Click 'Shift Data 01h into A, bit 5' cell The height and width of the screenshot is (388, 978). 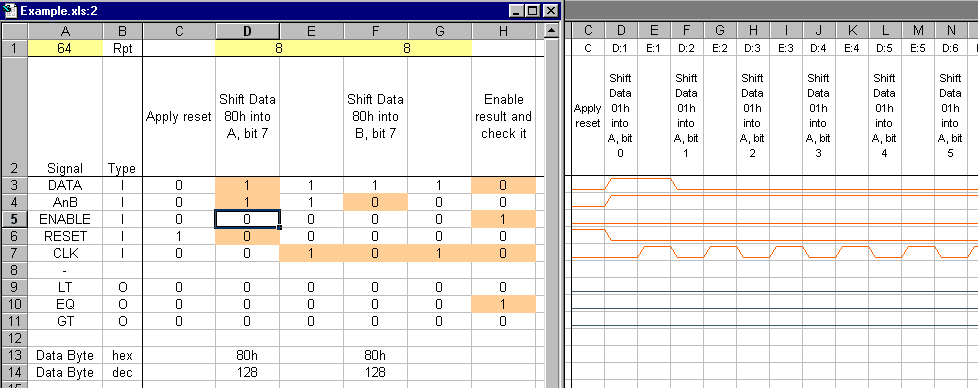[951, 116]
